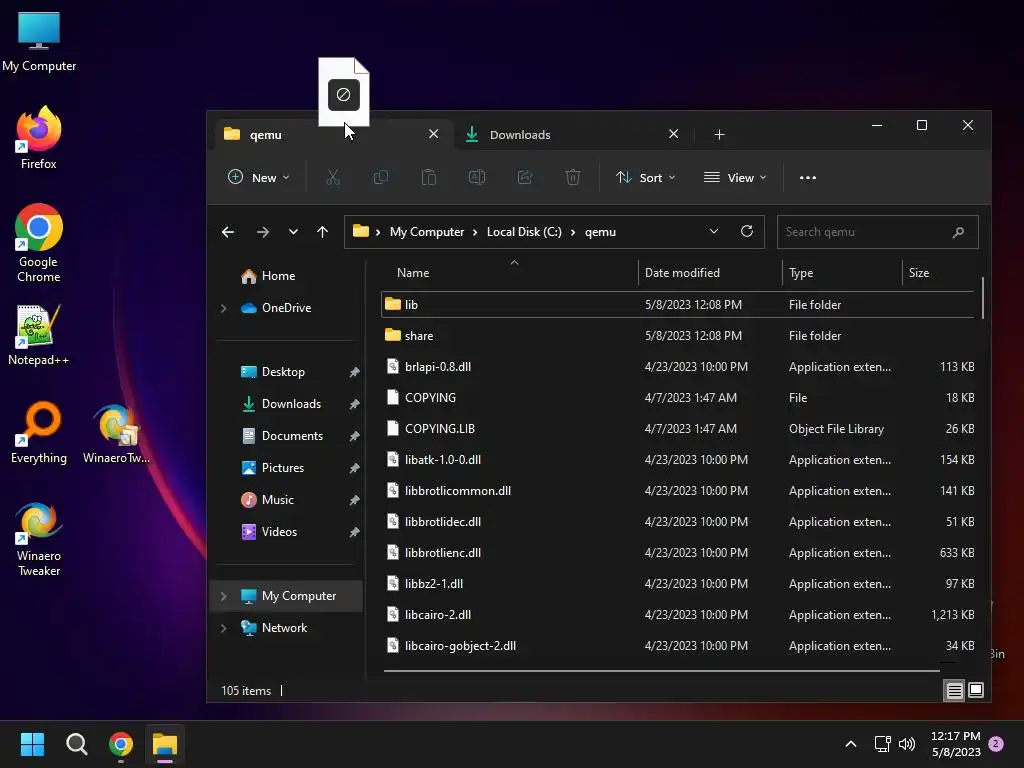Click the Cut scissors icon in toolbar
The height and width of the screenshot is (768, 1024).
pos(333,177)
